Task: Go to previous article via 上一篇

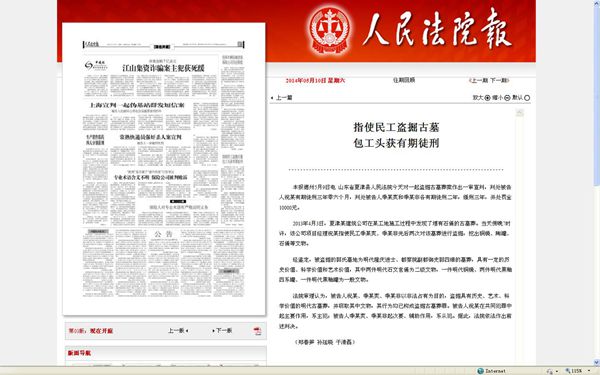Action: pyautogui.click(x=282, y=98)
